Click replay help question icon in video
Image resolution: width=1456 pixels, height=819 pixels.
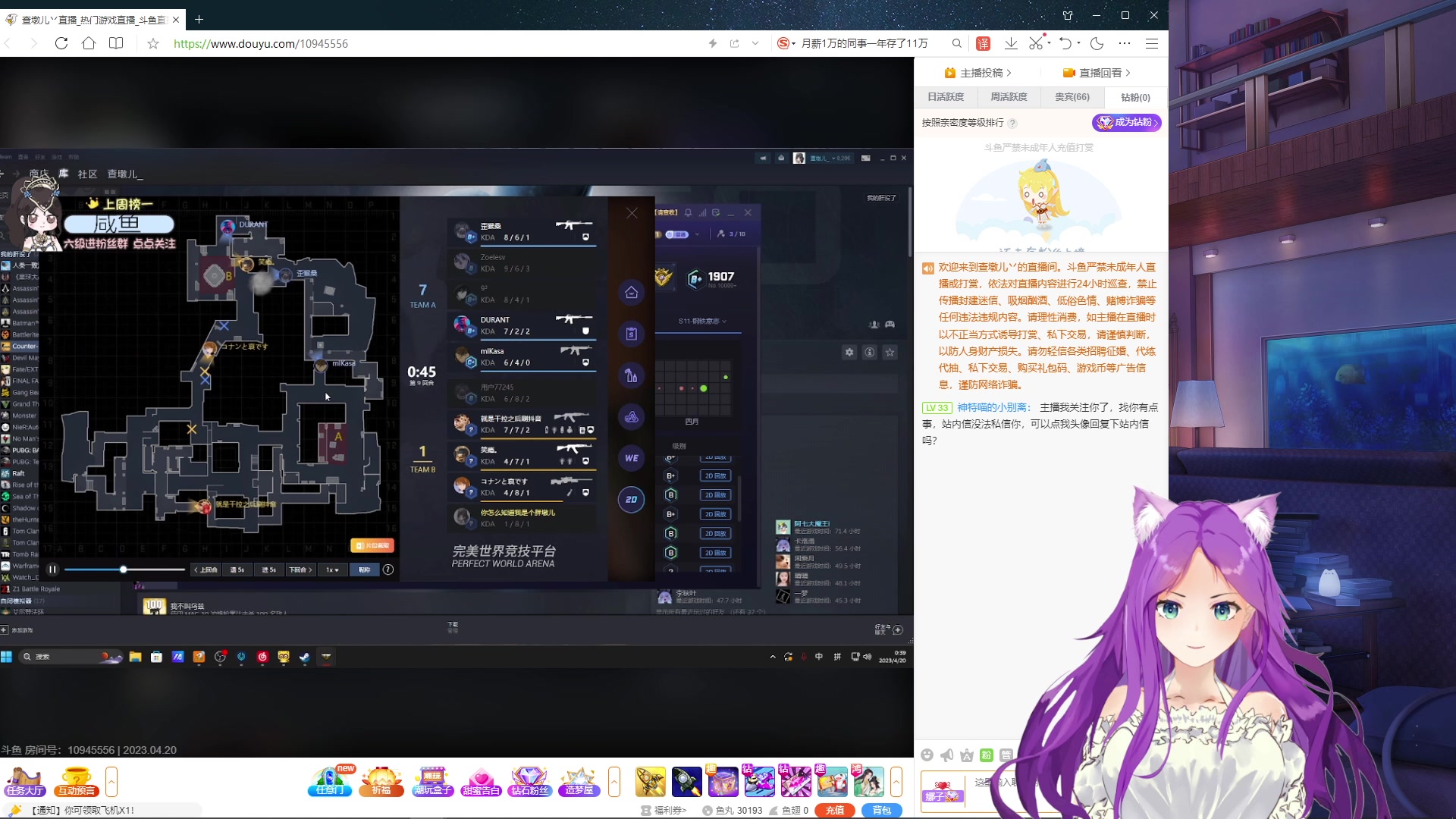point(388,570)
